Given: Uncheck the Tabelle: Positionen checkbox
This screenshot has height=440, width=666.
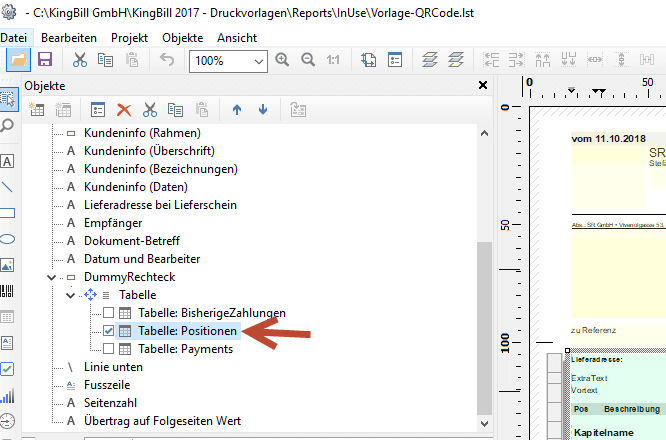Looking at the screenshot, I should [108, 331].
